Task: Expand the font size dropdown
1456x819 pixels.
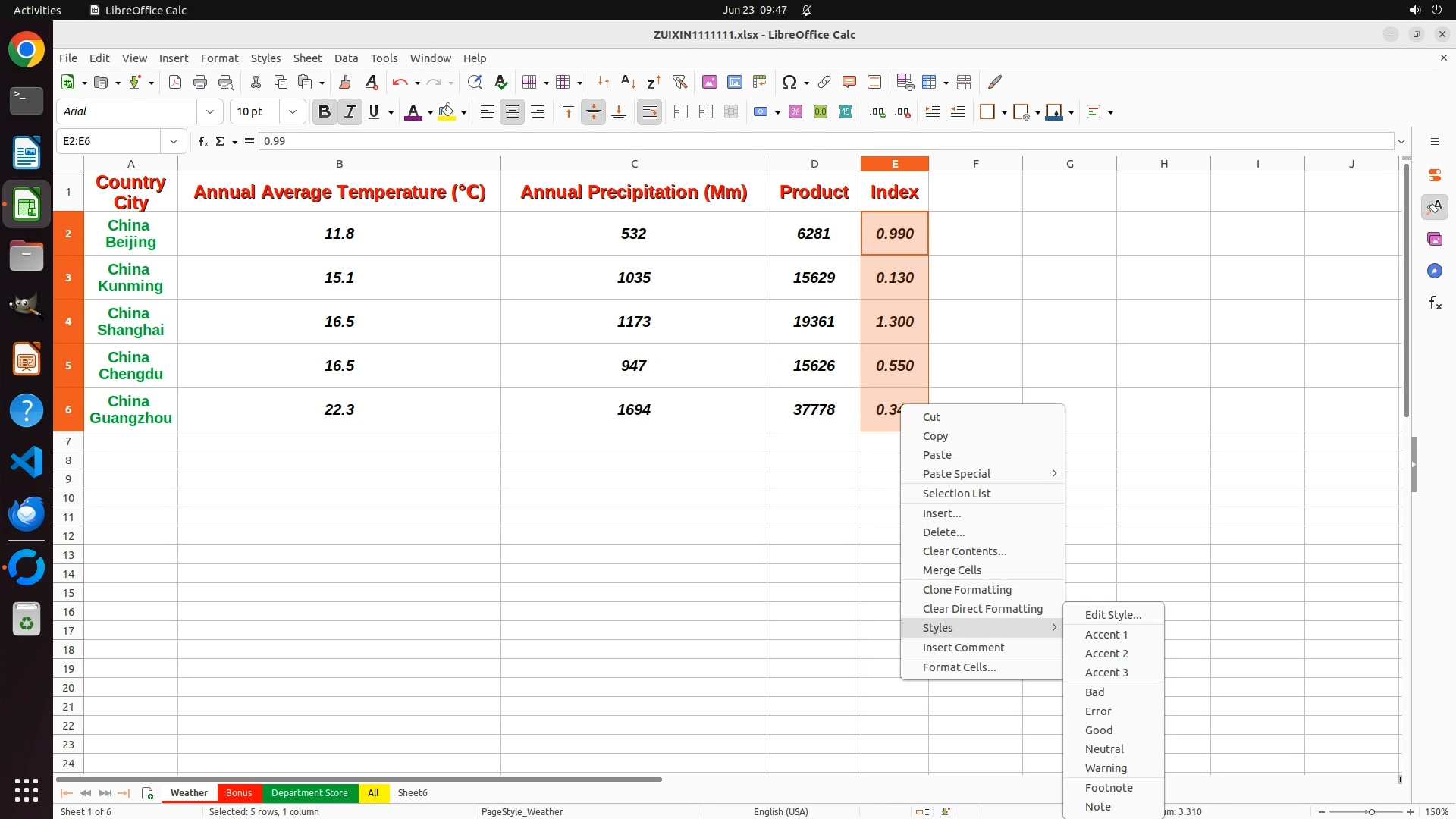Action: point(293,112)
